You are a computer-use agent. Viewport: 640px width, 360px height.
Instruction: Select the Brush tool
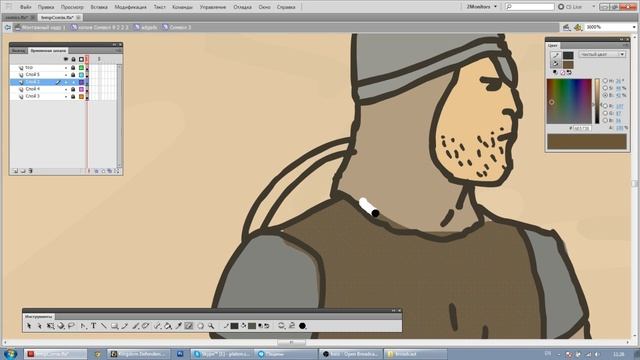pyautogui.click(x=136, y=326)
